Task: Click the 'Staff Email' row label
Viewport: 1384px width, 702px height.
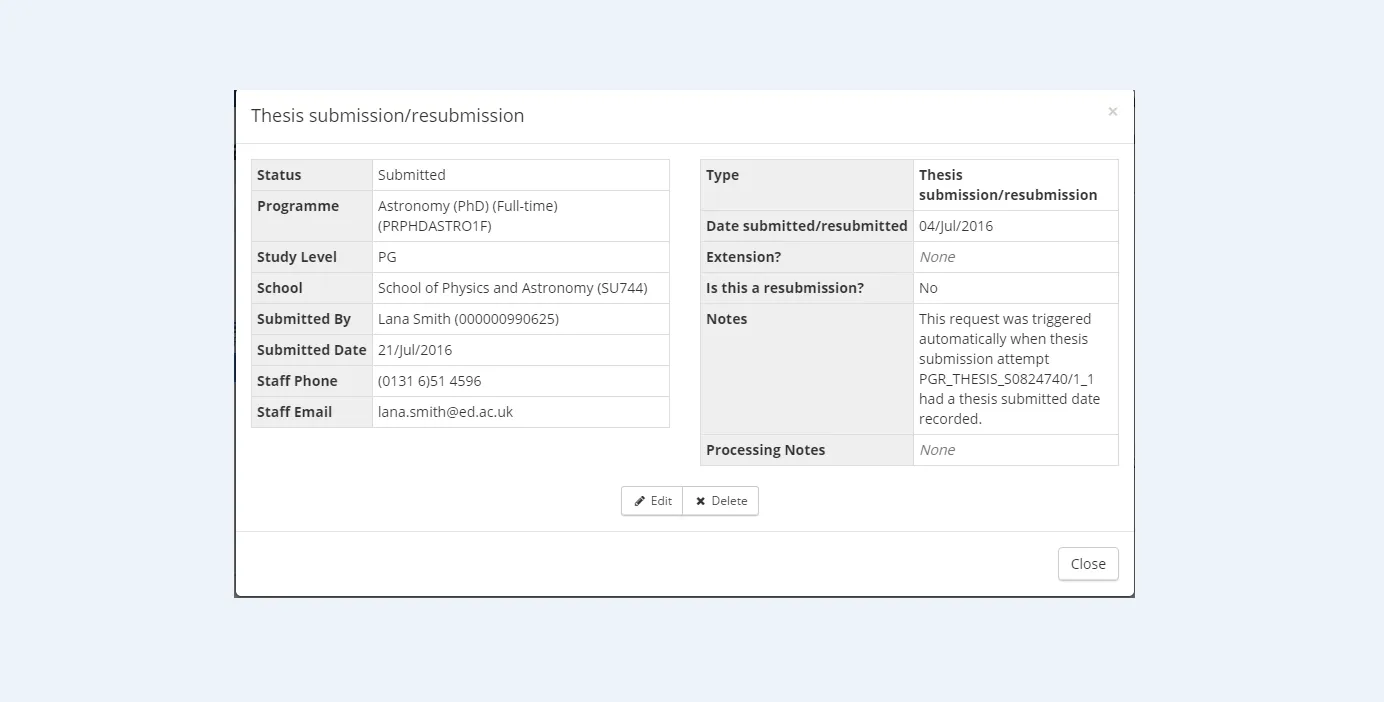Action: pyautogui.click(x=294, y=412)
